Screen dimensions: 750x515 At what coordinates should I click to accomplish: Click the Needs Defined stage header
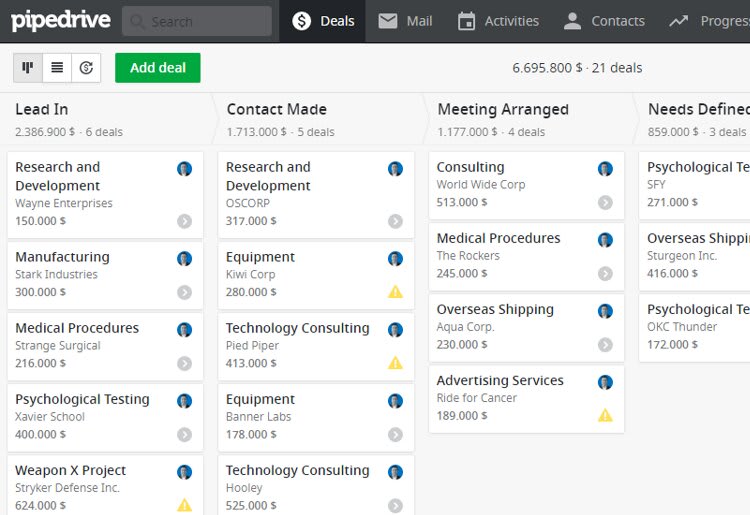(692, 119)
